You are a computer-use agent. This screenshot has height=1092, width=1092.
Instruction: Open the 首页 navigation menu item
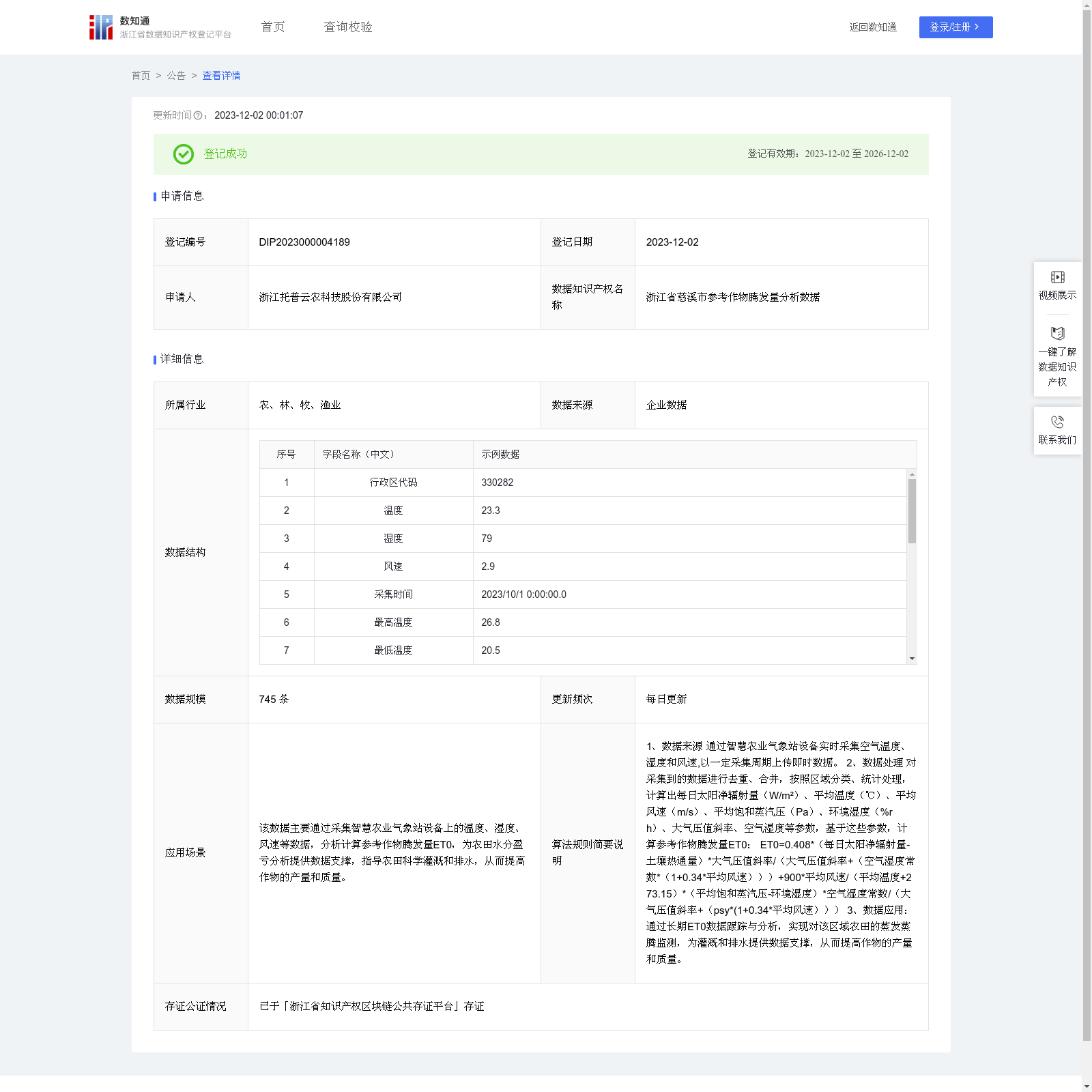[273, 27]
